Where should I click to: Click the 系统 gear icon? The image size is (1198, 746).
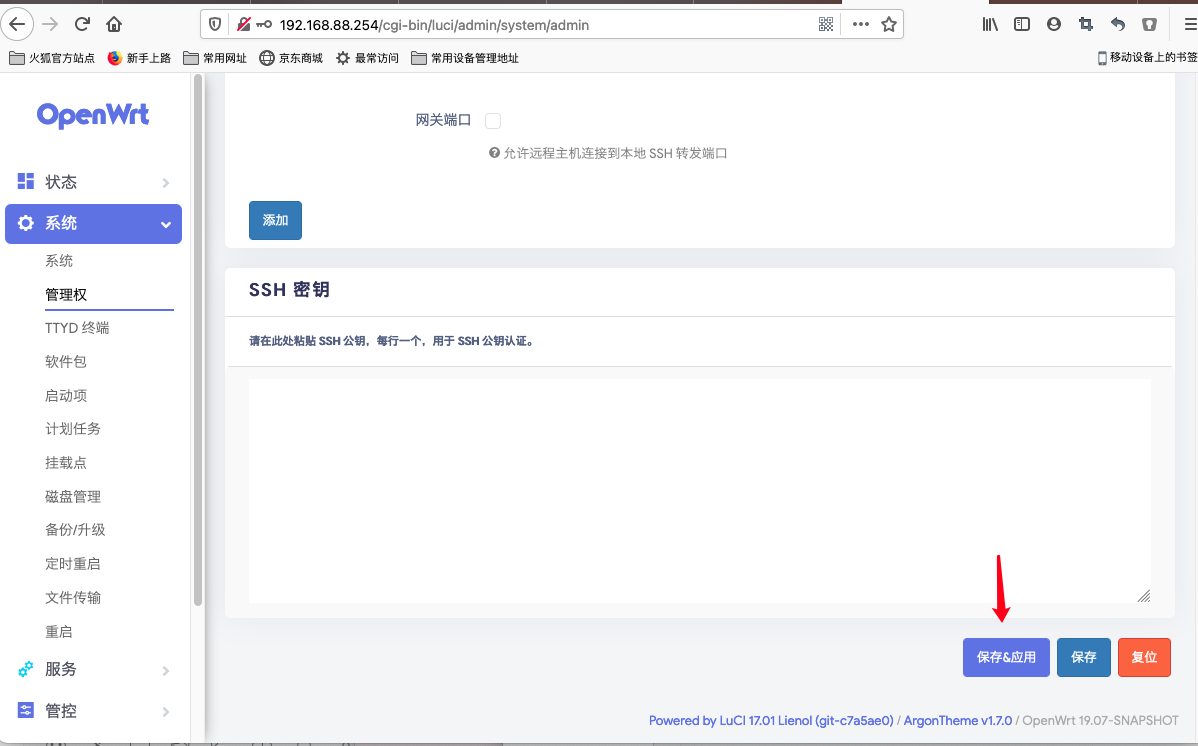26,223
